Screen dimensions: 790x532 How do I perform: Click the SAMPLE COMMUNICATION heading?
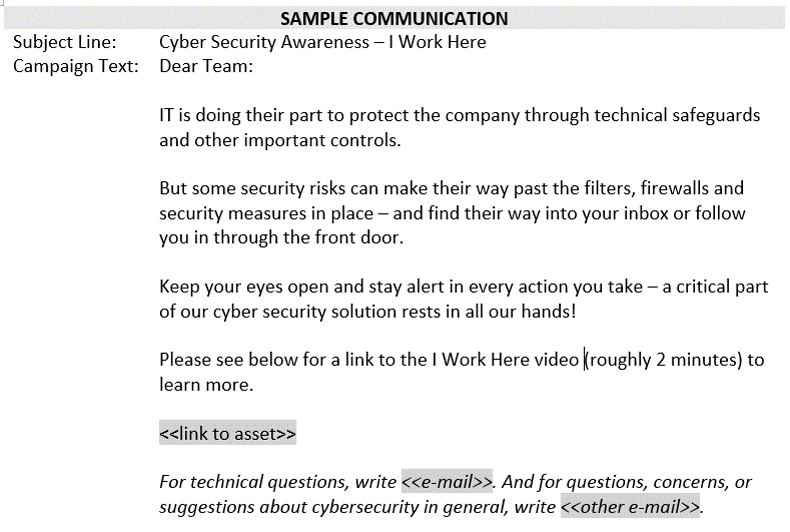[394, 19]
